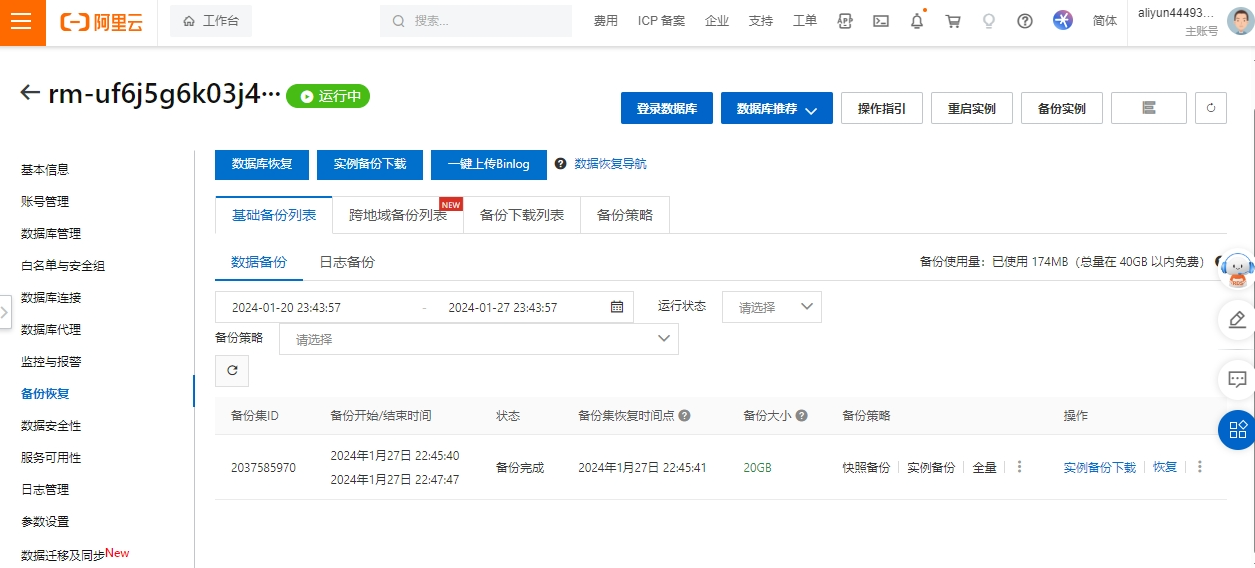The width and height of the screenshot is (1255, 568).
Task: Refresh the backup list below filters
Action: pos(232,370)
